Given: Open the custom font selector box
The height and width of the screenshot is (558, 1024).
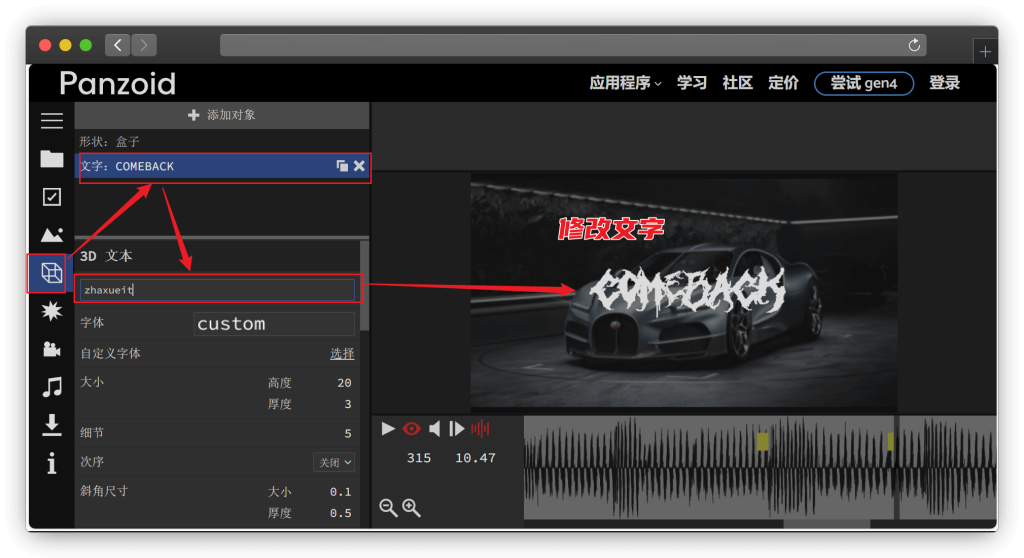Looking at the screenshot, I should [x=274, y=324].
